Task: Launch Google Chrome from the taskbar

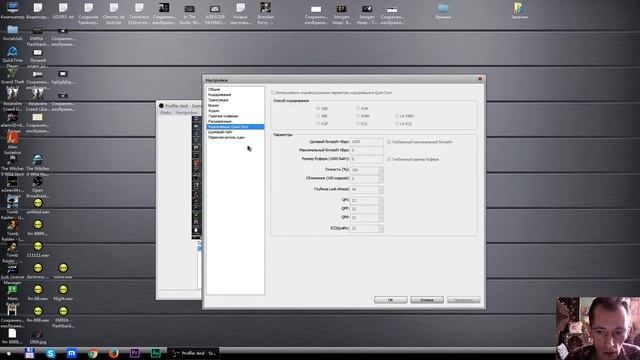Action: click(x=93, y=353)
